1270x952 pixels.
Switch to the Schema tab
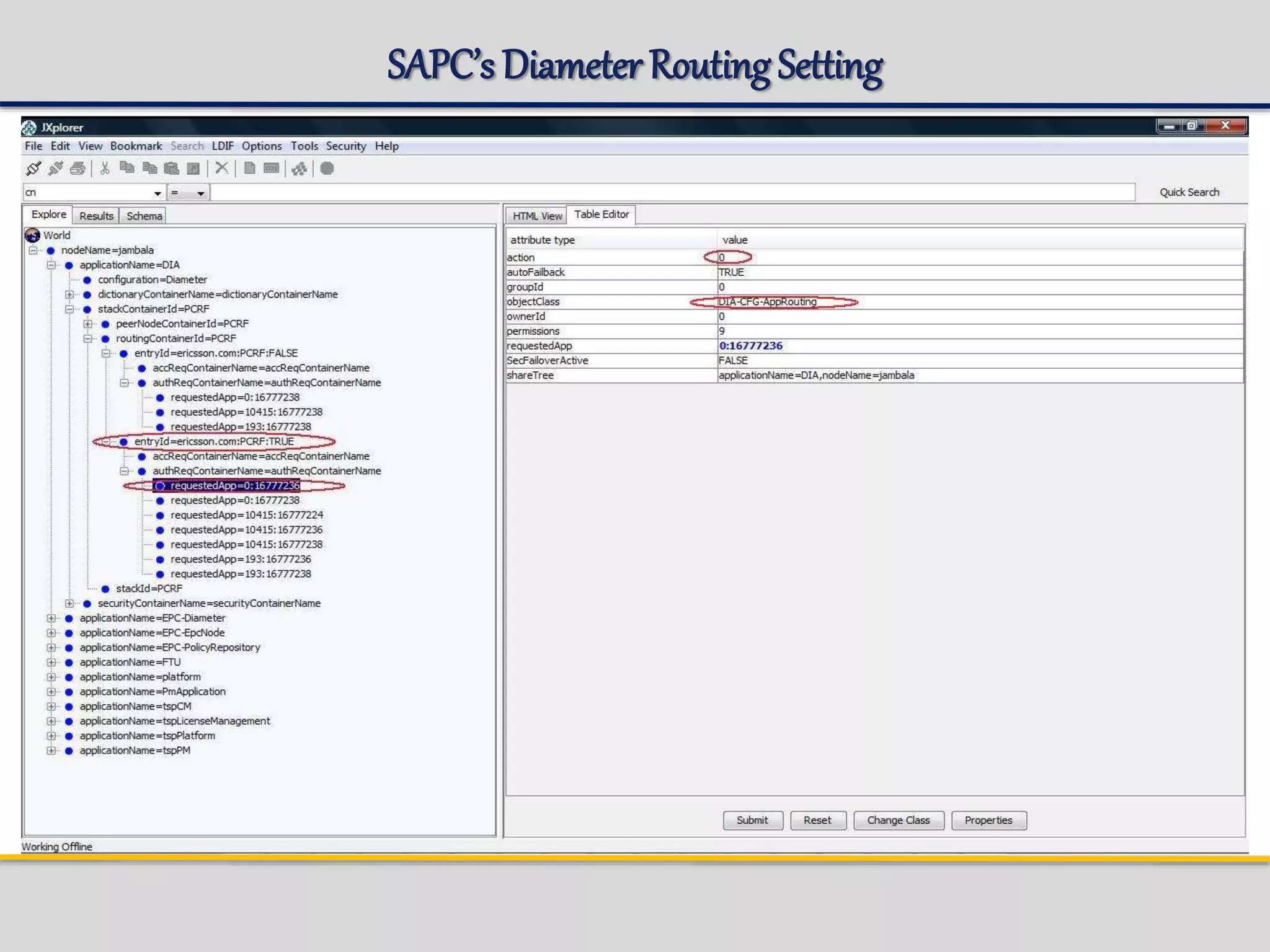[x=144, y=216]
